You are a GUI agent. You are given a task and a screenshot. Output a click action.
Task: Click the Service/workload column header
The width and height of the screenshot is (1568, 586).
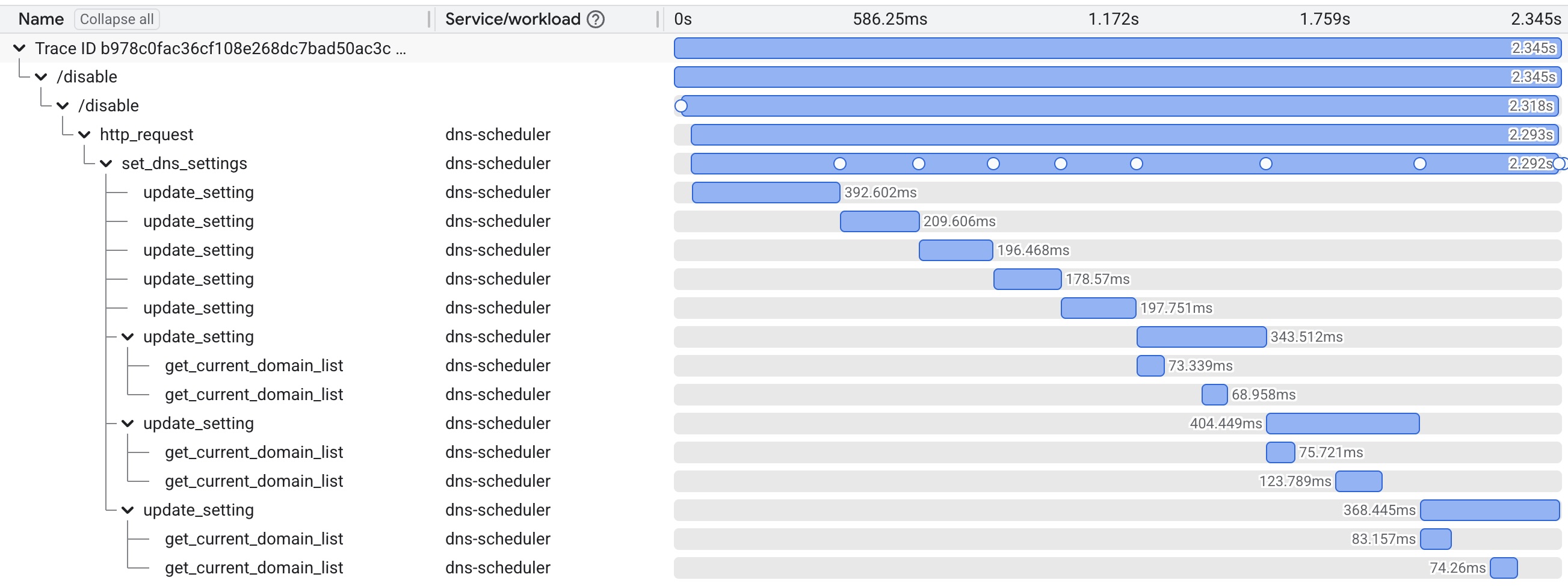pos(513,19)
